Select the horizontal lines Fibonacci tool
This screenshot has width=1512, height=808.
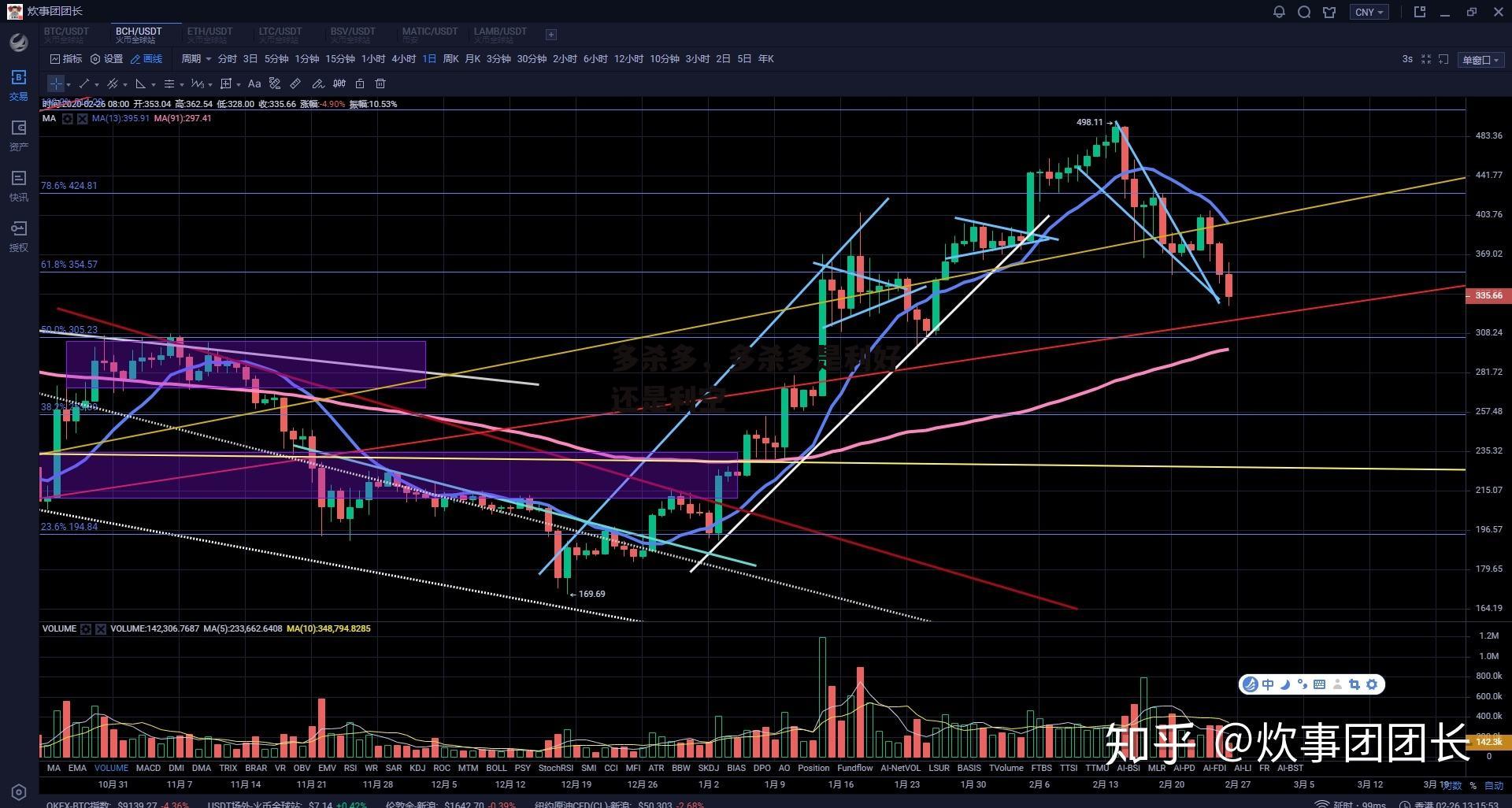(169, 83)
